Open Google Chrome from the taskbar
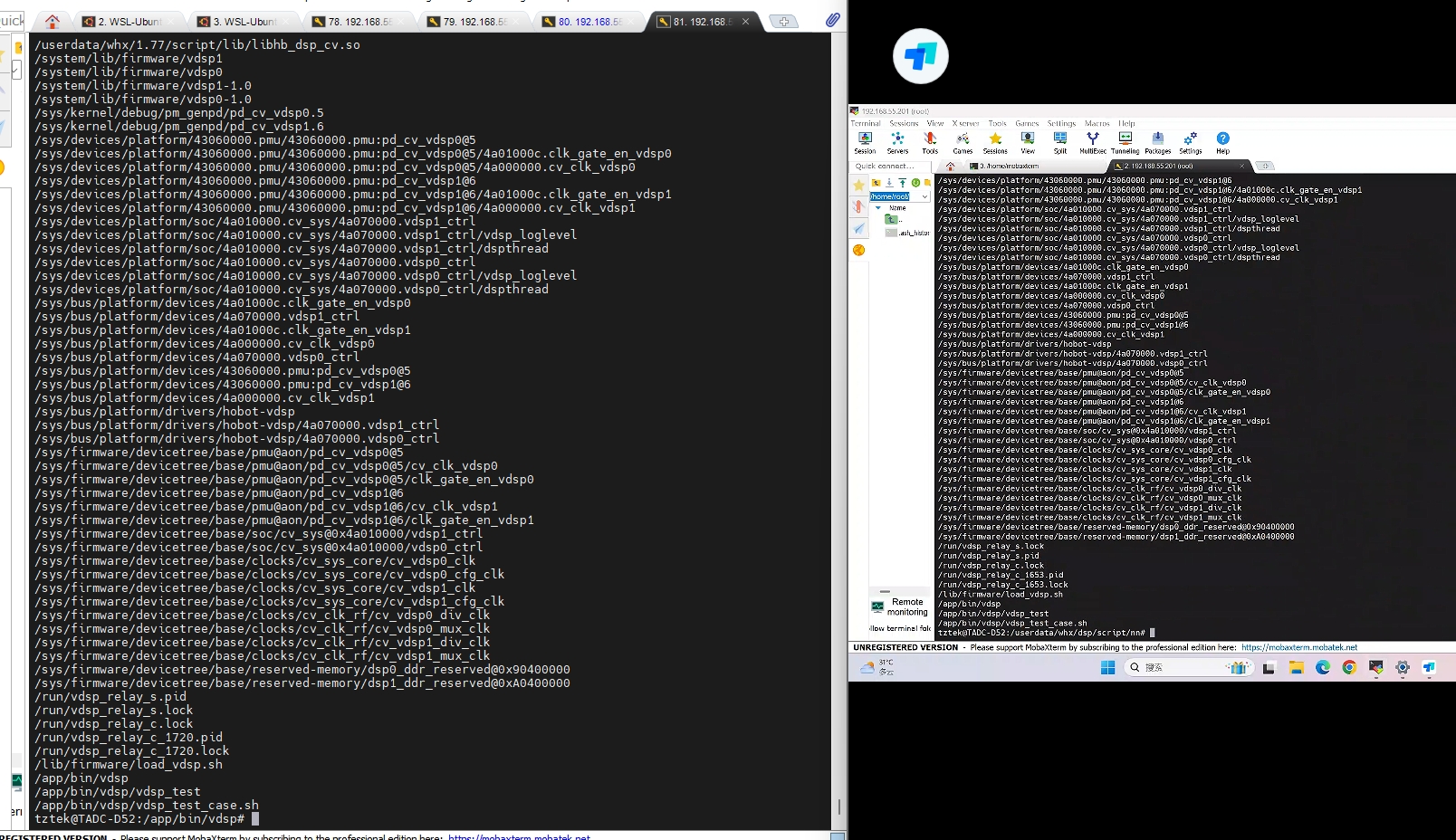Image resolution: width=1456 pixels, height=840 pixels. 1349,668
